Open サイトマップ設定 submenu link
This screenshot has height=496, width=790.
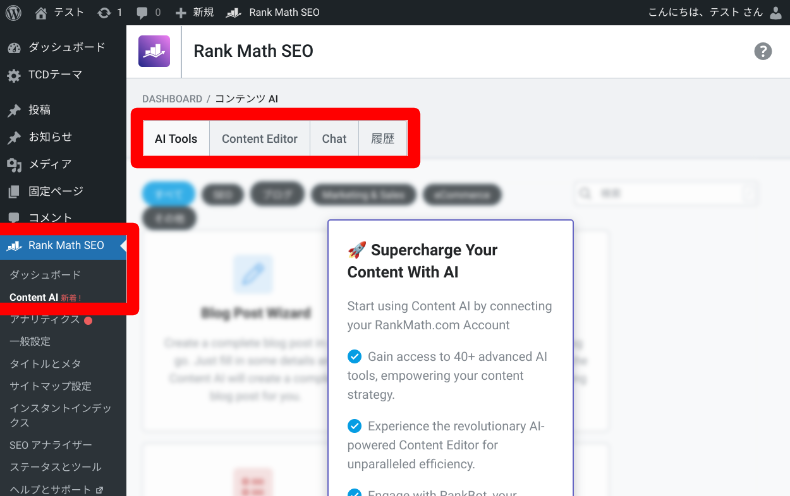pyautogui.click(x=50, y=386)
